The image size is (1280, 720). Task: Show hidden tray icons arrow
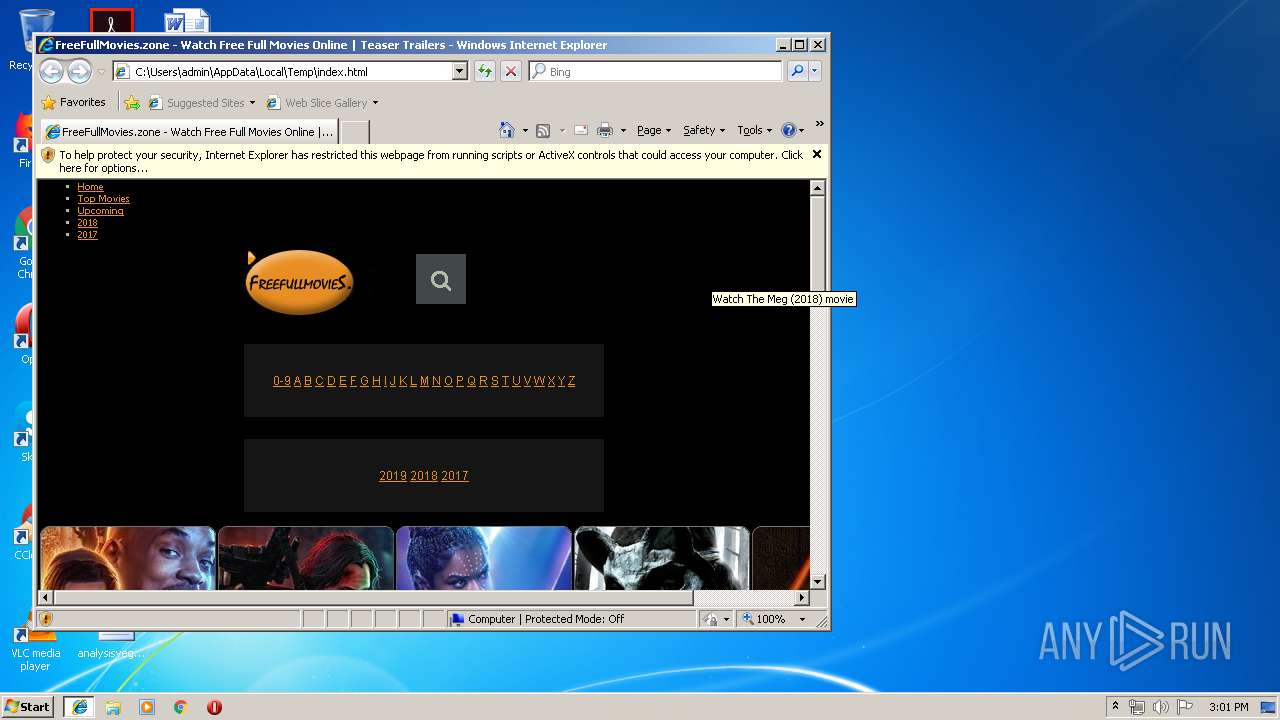coord(1116,707)
